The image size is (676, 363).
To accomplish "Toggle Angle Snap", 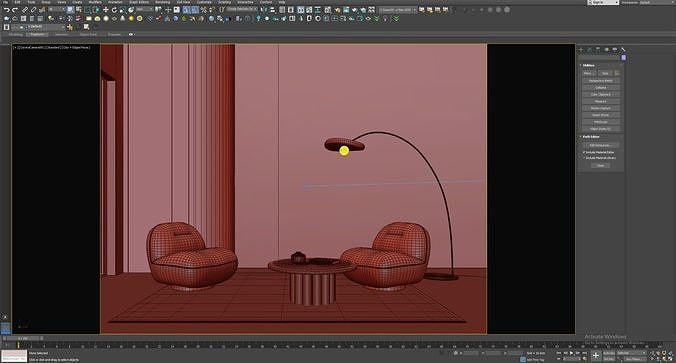I will point(195,9).
